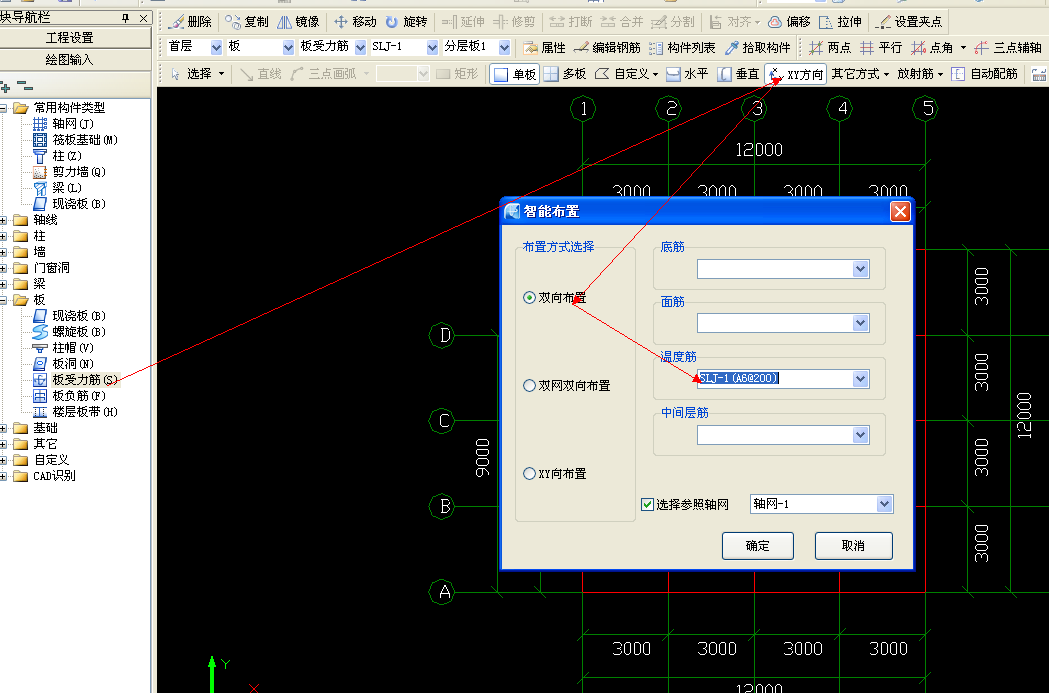This screenshot has width=1049, height=693.
Task: Select the XY向布置 radio option
Action: click(x=529, y=474)
